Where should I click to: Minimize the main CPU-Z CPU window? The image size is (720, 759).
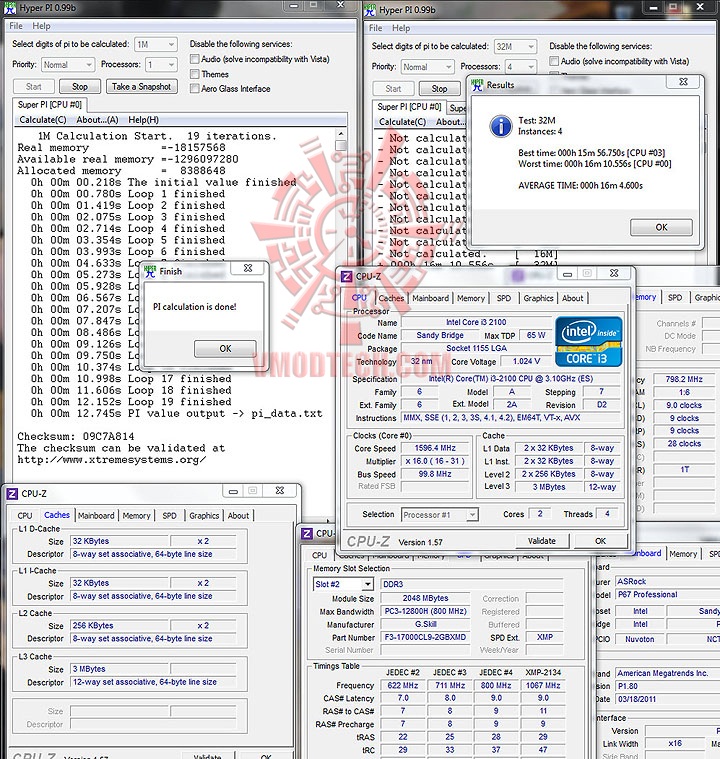pyautogui.click(x=567, y=273)
